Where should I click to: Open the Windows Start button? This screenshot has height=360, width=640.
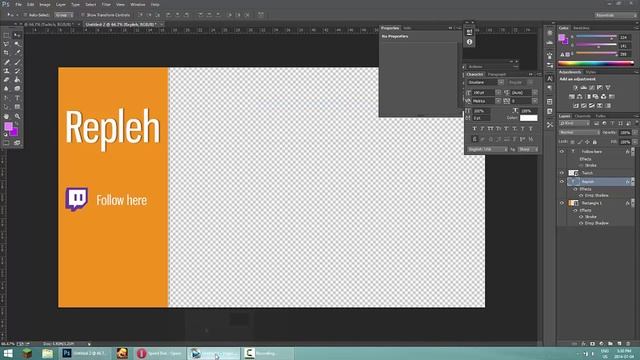pos(8,353)
